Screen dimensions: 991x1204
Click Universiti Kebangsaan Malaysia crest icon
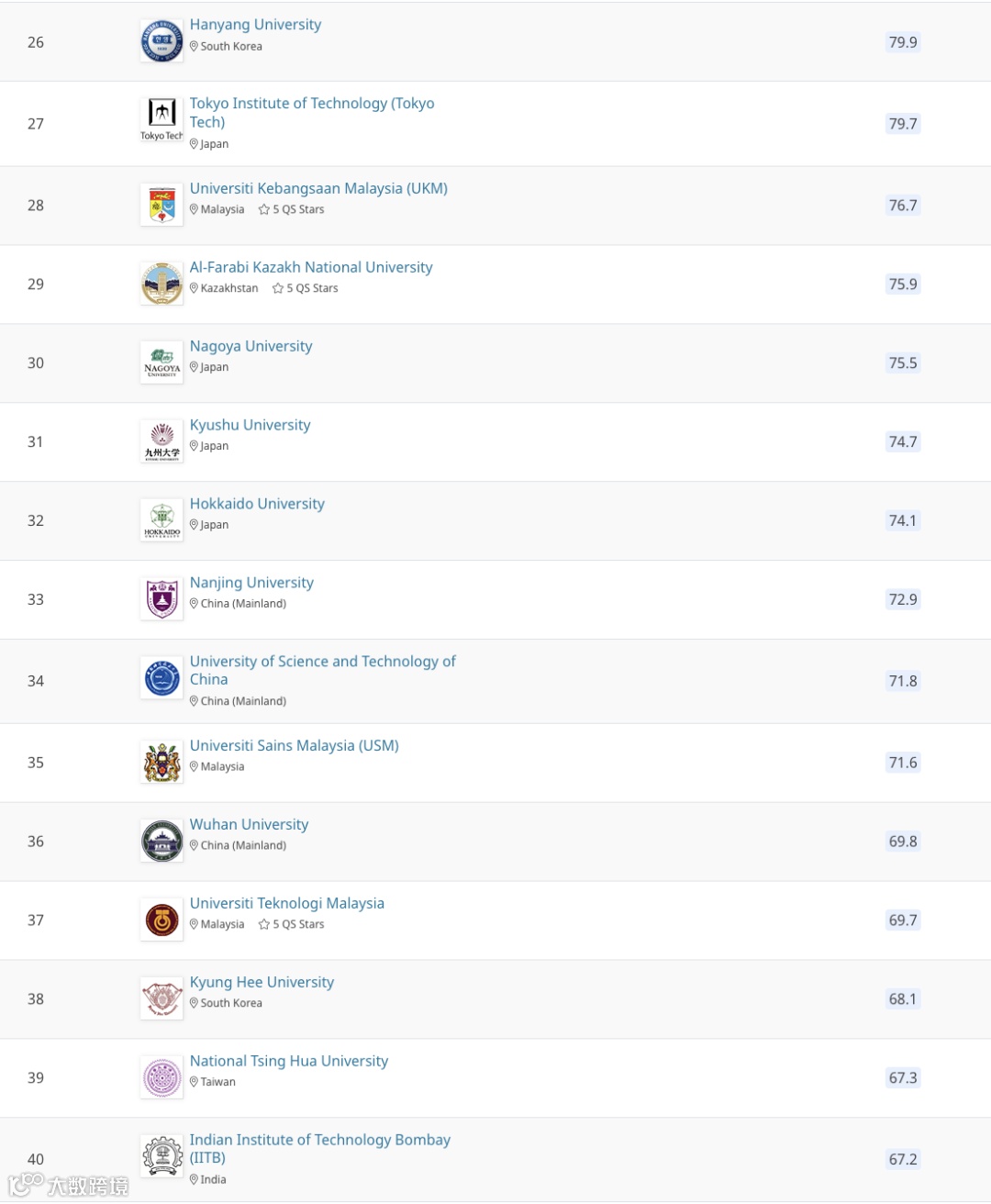[161, 205]
